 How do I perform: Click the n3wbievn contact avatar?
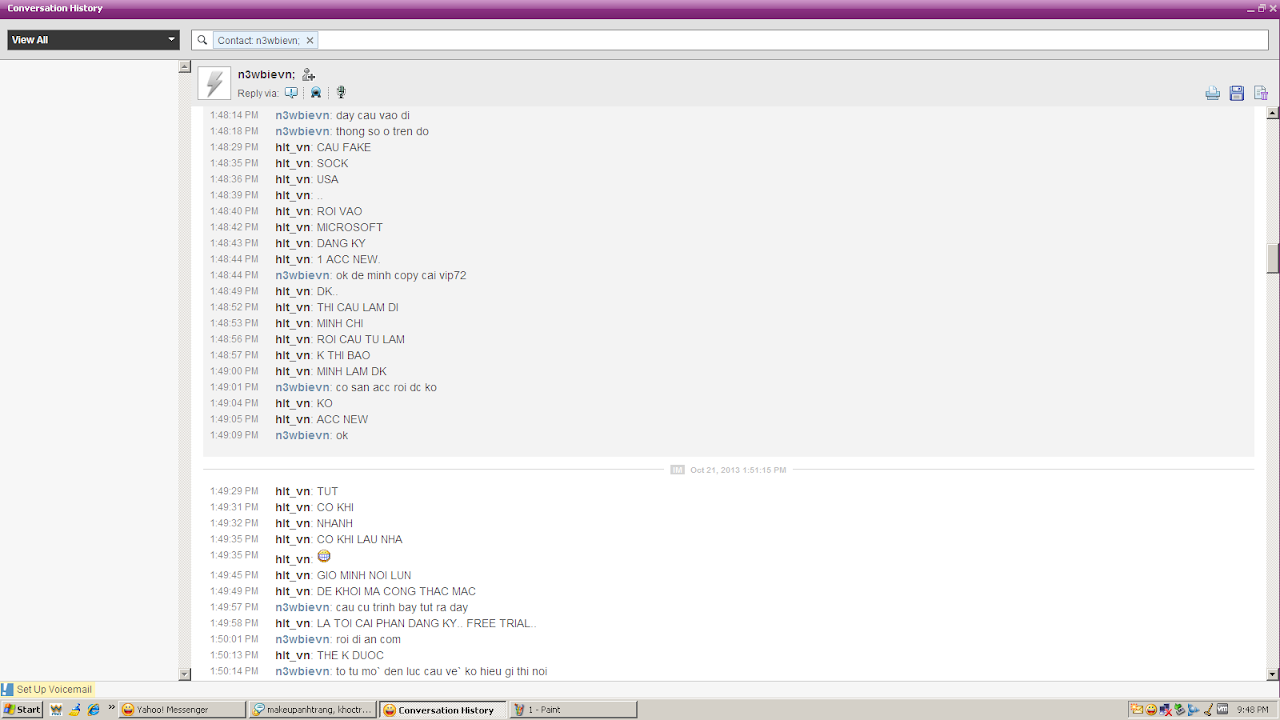click(214, 83)
